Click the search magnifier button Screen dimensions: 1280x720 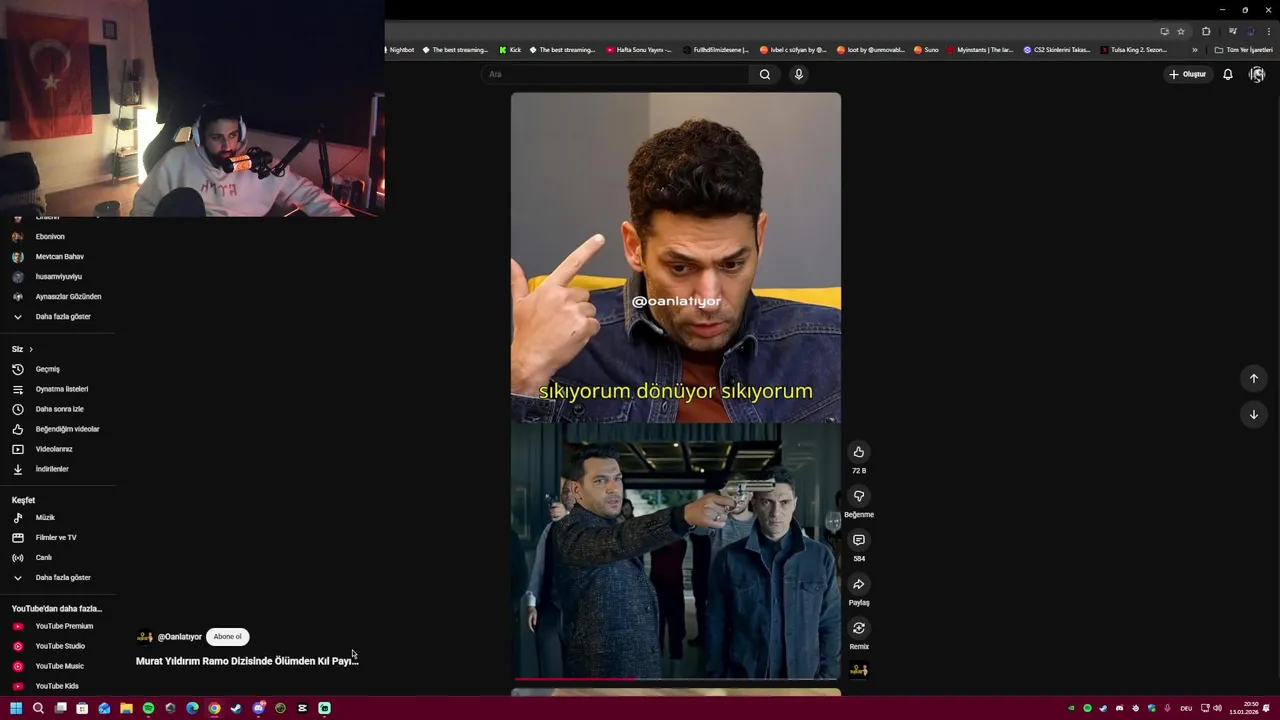tap(765, 74)
